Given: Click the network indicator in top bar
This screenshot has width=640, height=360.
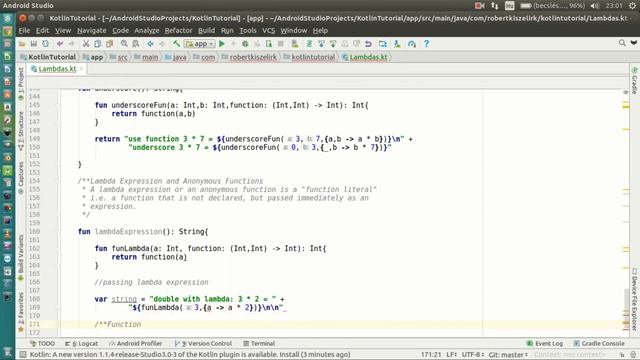Looking at the screenshot, I should pos(495,6).
